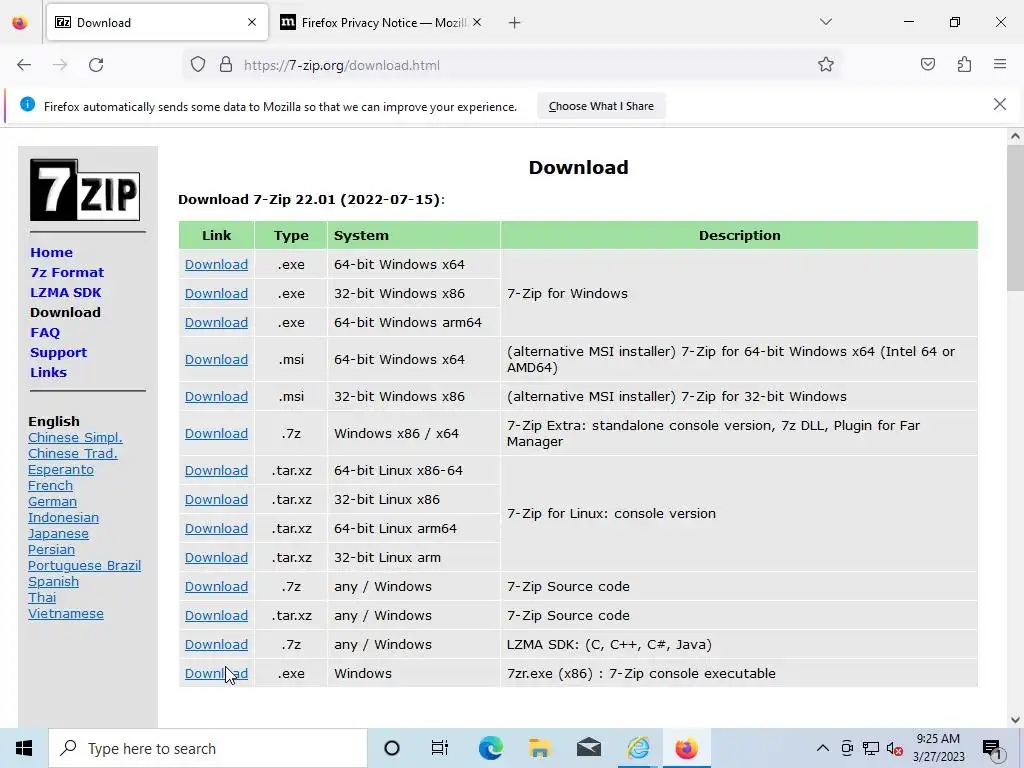
Task: Open Cortana circle icon on taskbar
Action: (391, 748)
